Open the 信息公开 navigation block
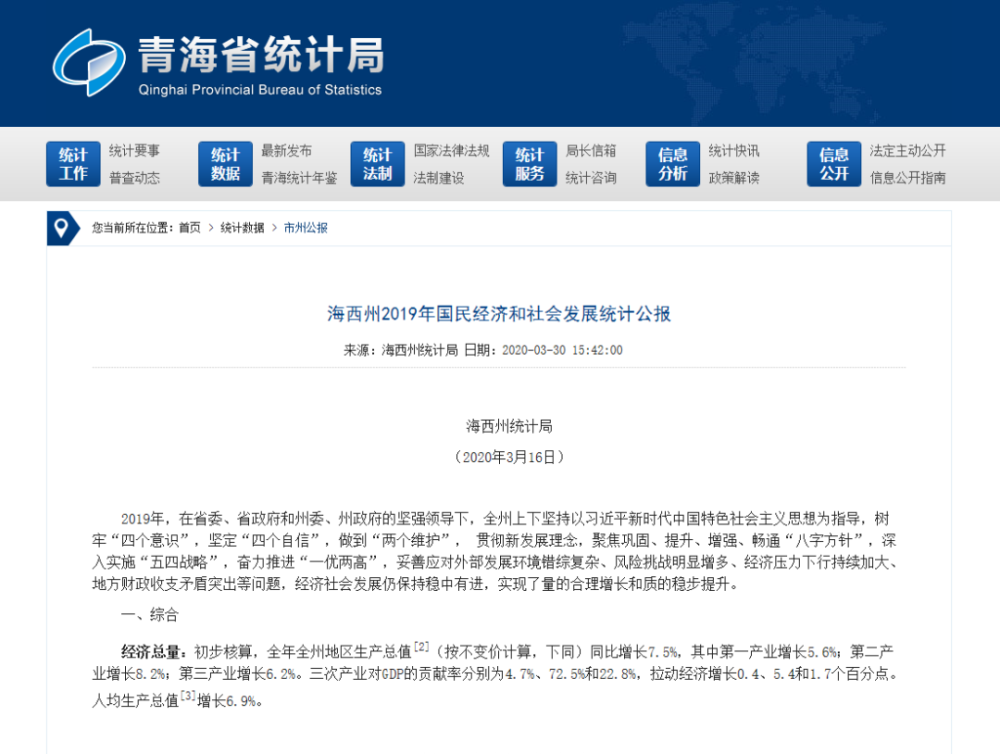 (834, 164)
